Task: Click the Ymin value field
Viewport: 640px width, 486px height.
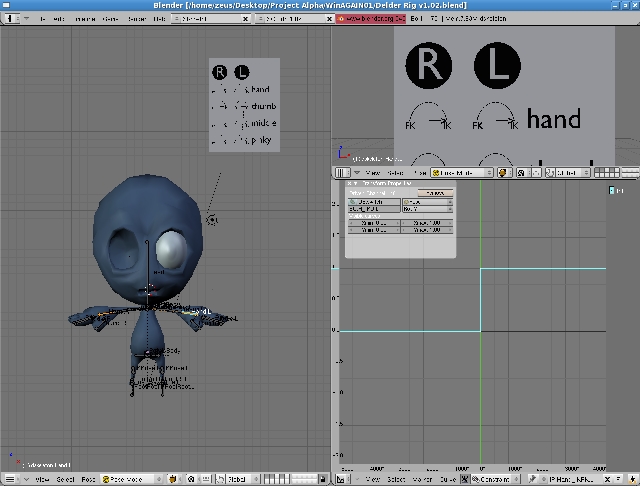Action: (374, 230)
